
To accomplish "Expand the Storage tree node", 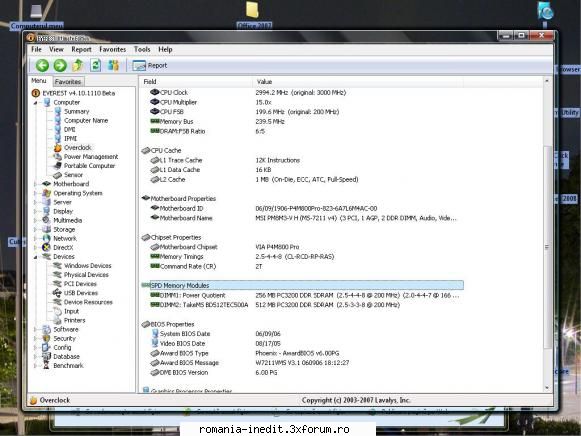I will 36,229.
